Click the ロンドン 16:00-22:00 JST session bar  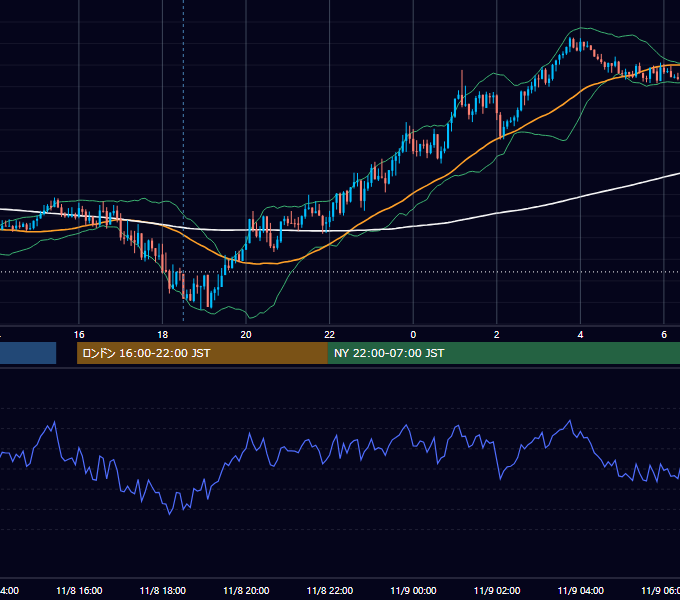coord(202,353)
